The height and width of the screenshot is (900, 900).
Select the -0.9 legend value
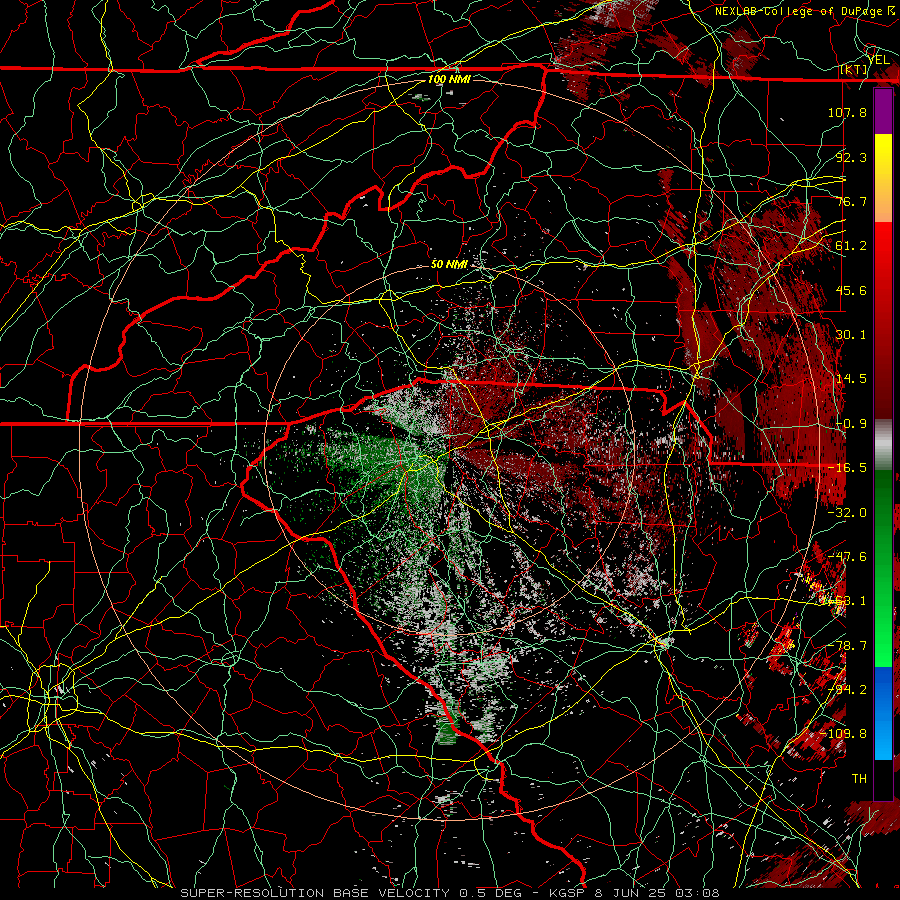coord(851,424)
